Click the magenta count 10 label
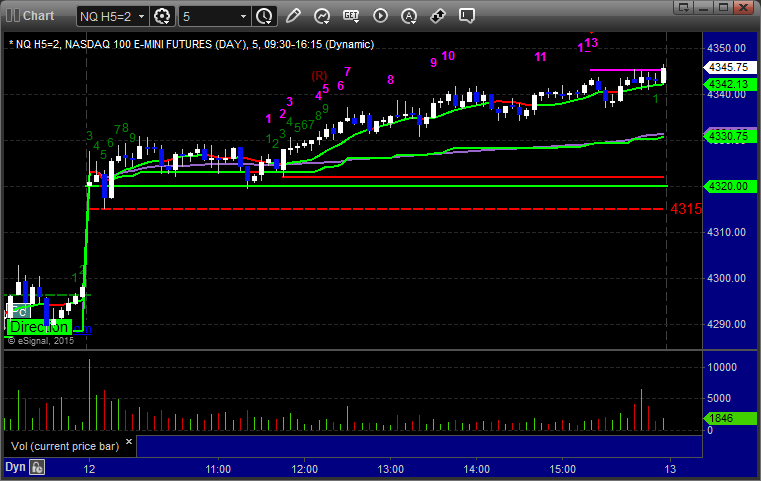 (x=448, y=56)
